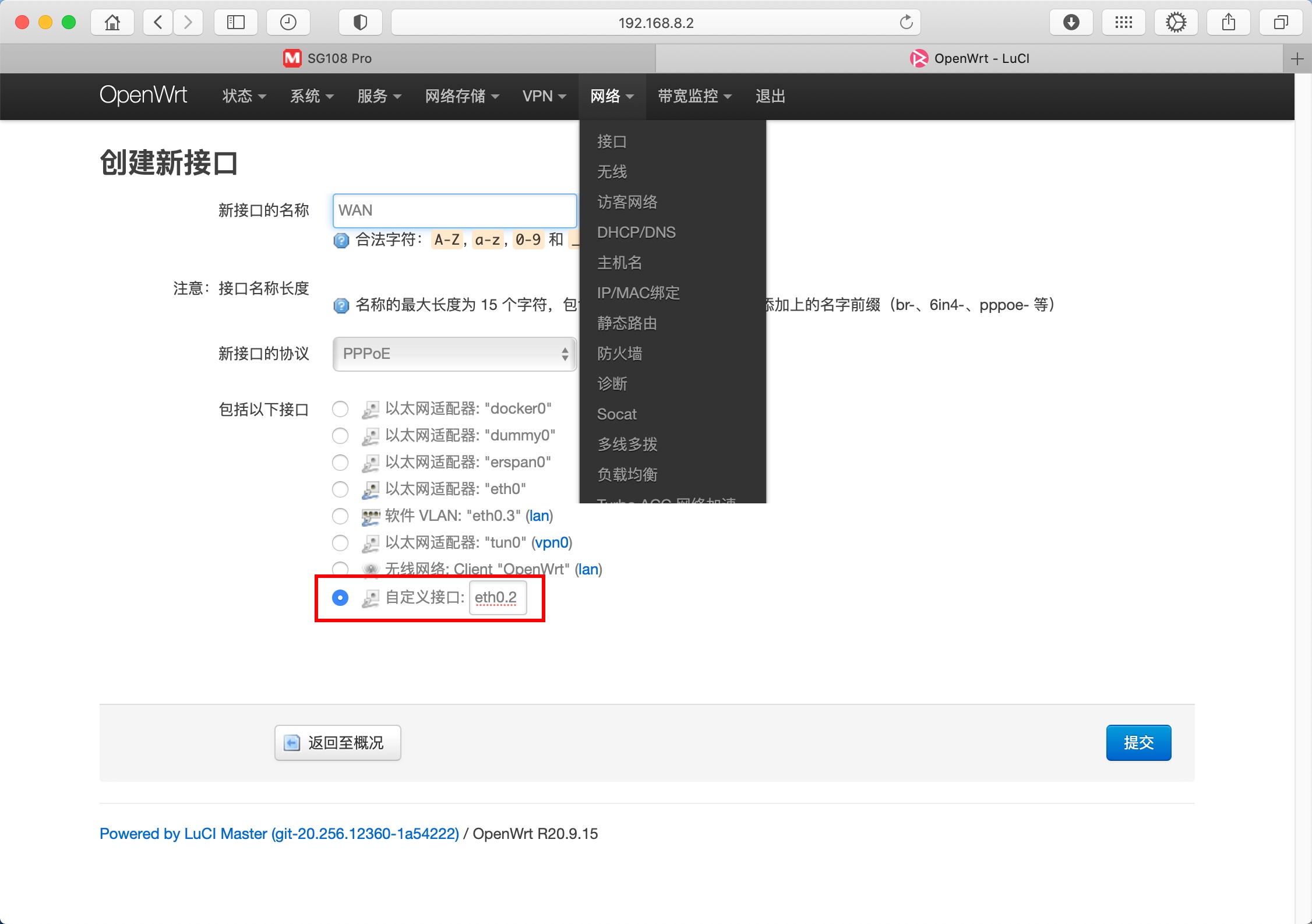Click the help icon beside 名称的最大长度
Screen dimensions: 1312x924
pos(341,305)
